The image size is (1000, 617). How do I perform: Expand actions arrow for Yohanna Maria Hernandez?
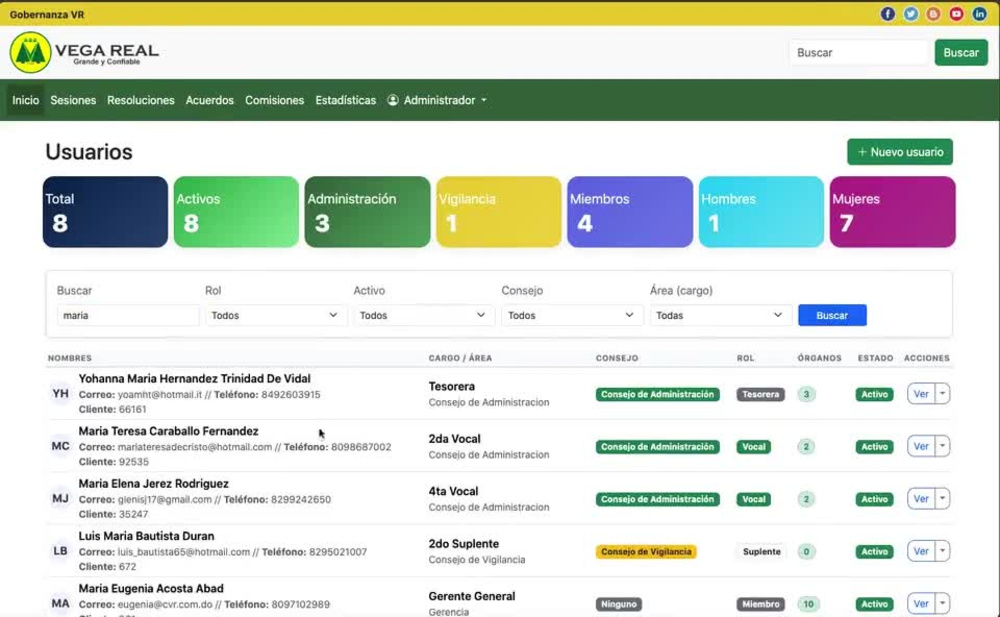[942, 394]
